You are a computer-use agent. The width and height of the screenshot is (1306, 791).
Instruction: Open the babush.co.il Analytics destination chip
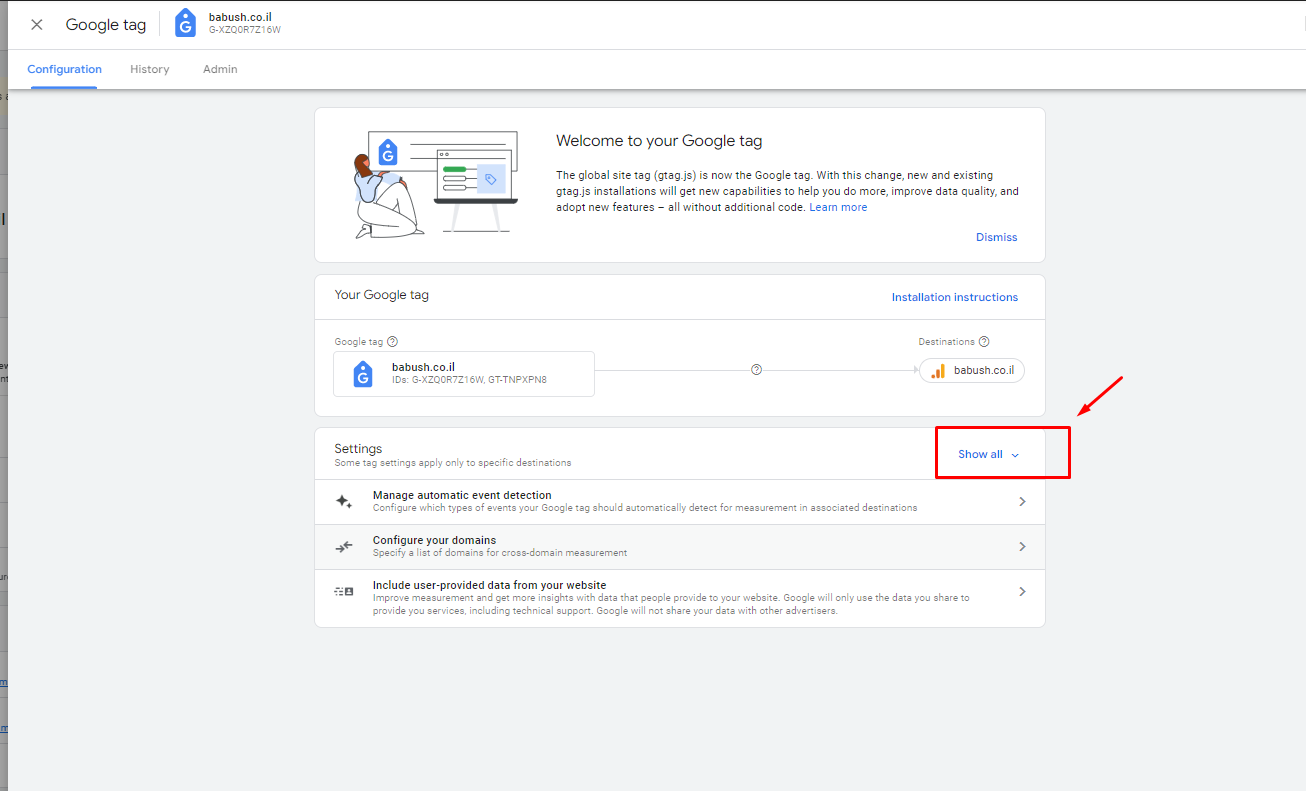(x=972, y=370)
